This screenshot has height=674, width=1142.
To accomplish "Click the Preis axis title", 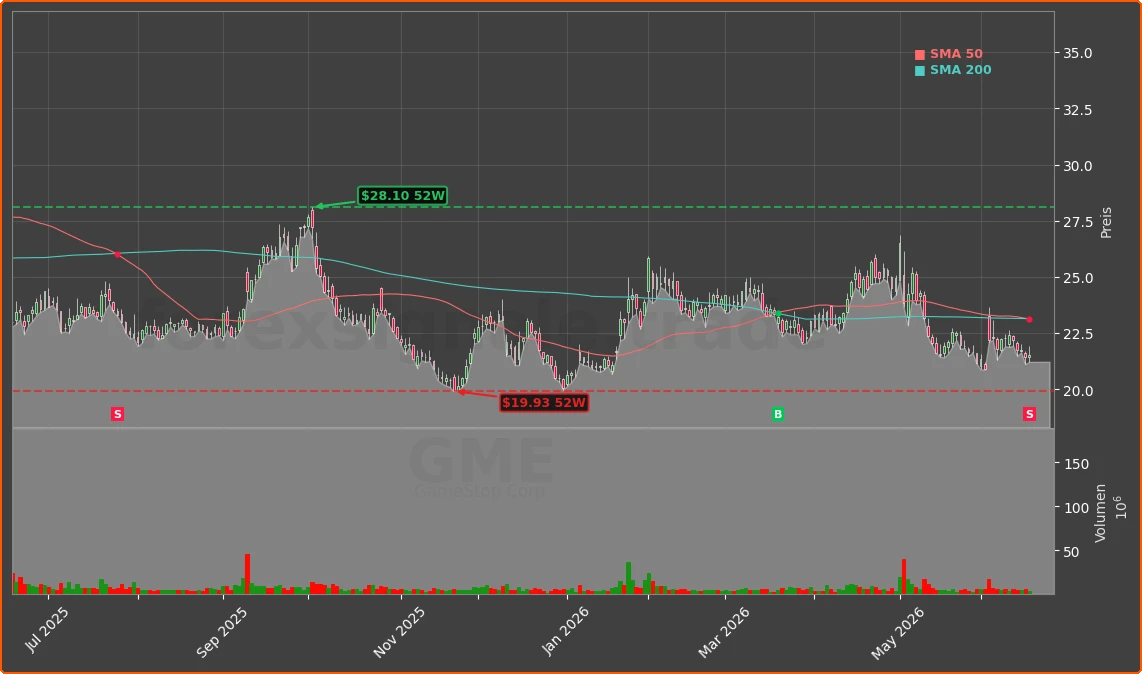I will pyautogui.click(x=1106, y=223).
